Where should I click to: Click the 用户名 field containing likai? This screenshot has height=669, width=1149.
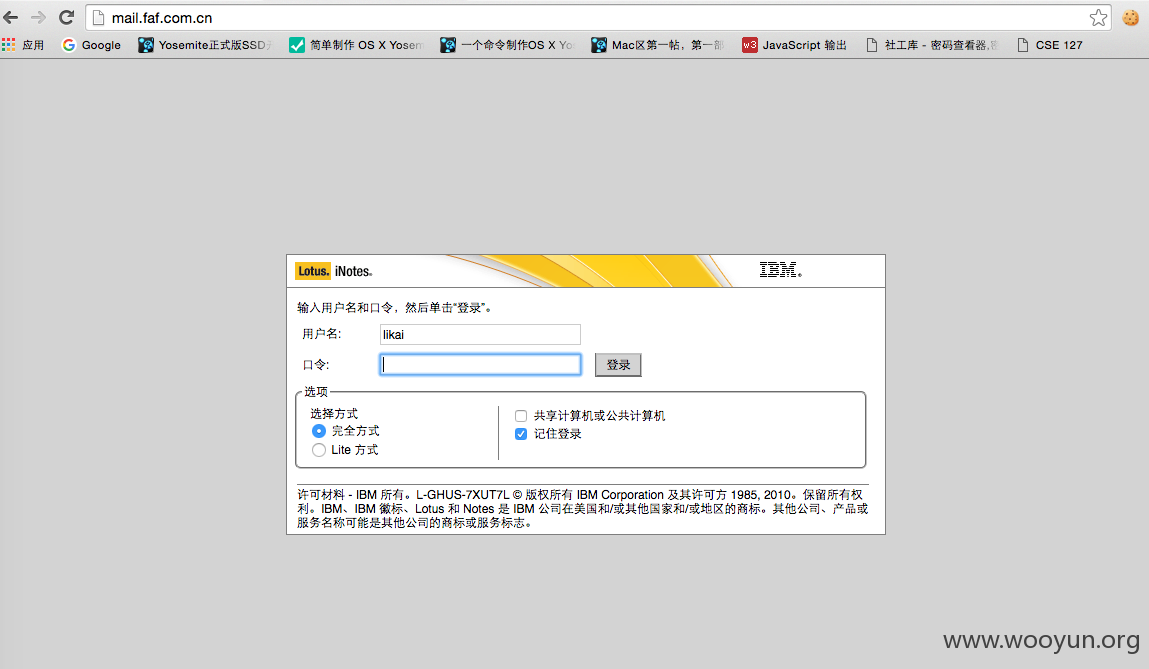point(480,334)
